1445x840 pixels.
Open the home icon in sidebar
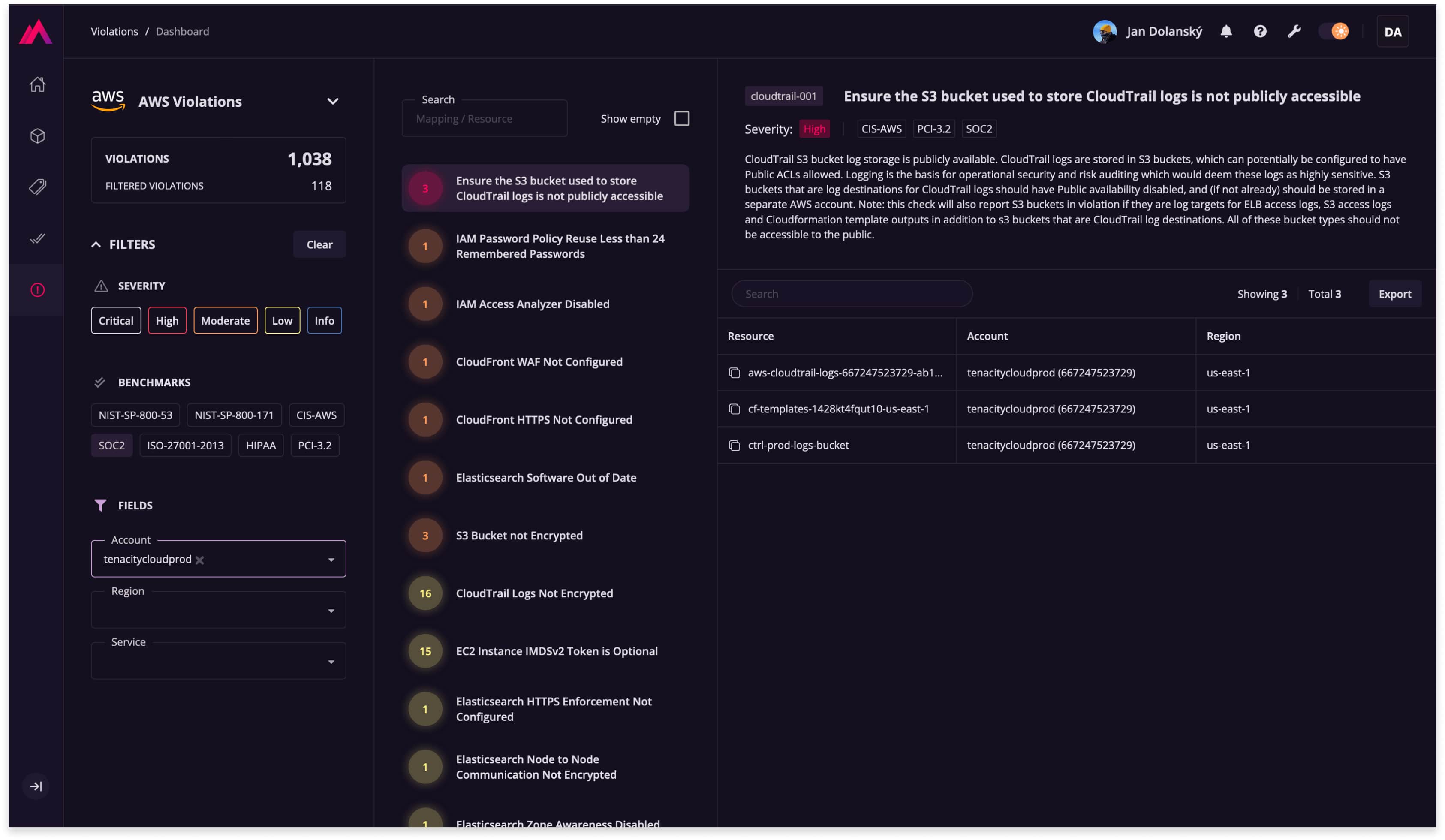pos(37,84)
